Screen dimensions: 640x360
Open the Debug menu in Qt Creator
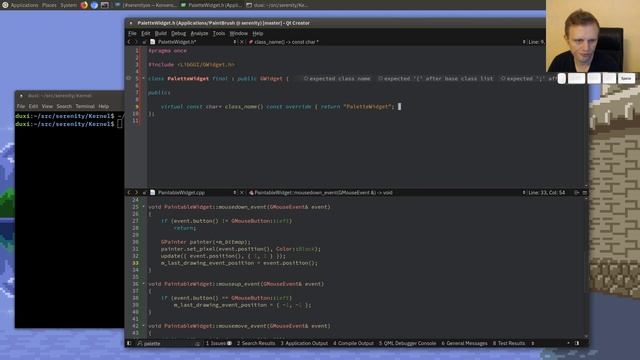pyautogui.click(x=178, y=33)
